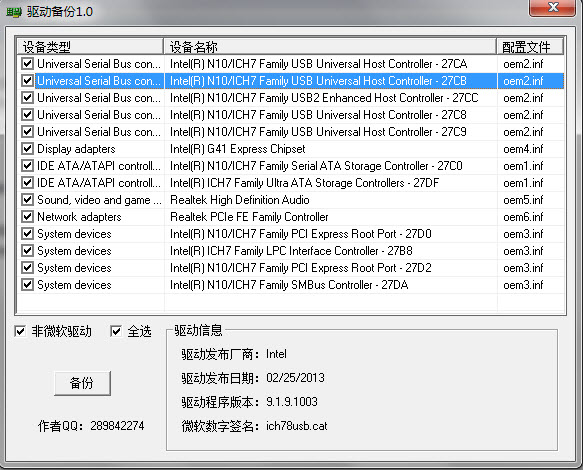The height and width of the screenshot is (470, 583).
Task: Click PCI Express Root Port - 27D0 name
Action: [x=300, y=234]
